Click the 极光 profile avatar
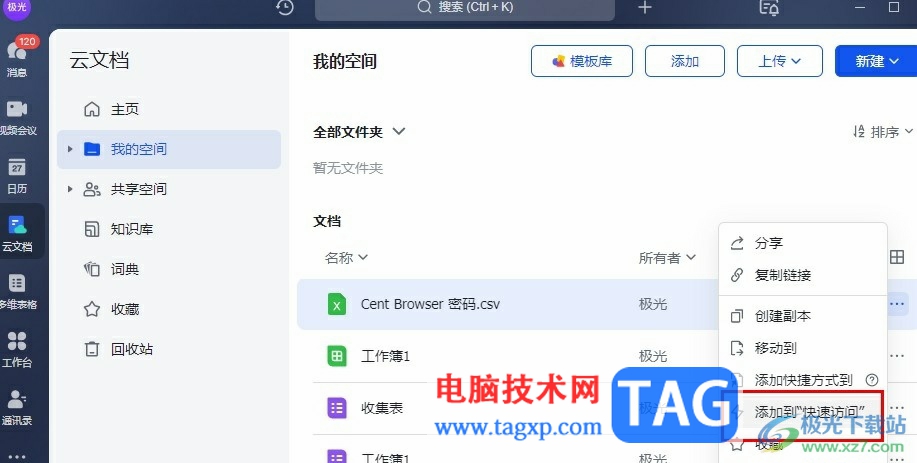 [17, 7]
